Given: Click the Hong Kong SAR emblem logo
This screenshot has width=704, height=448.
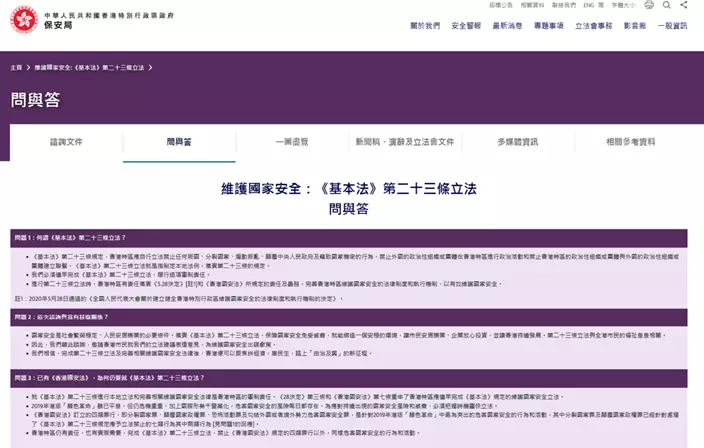Looking at the screenshot, I should (x=24, y=19).
